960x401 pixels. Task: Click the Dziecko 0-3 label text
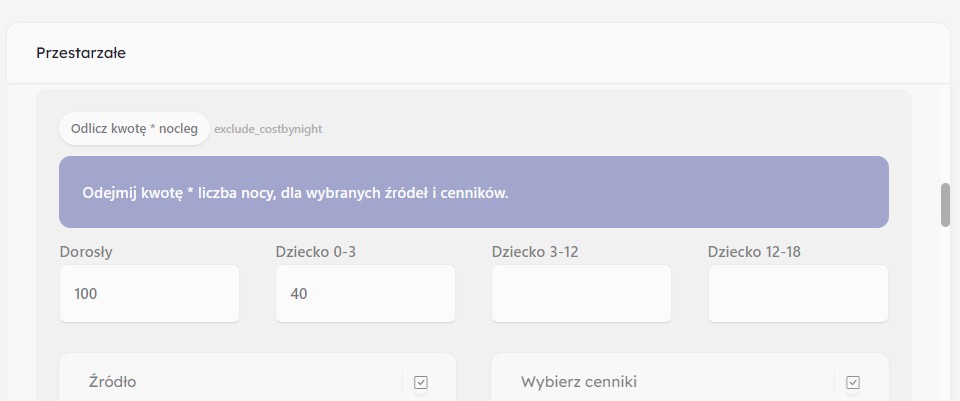[x=316, y=252]
